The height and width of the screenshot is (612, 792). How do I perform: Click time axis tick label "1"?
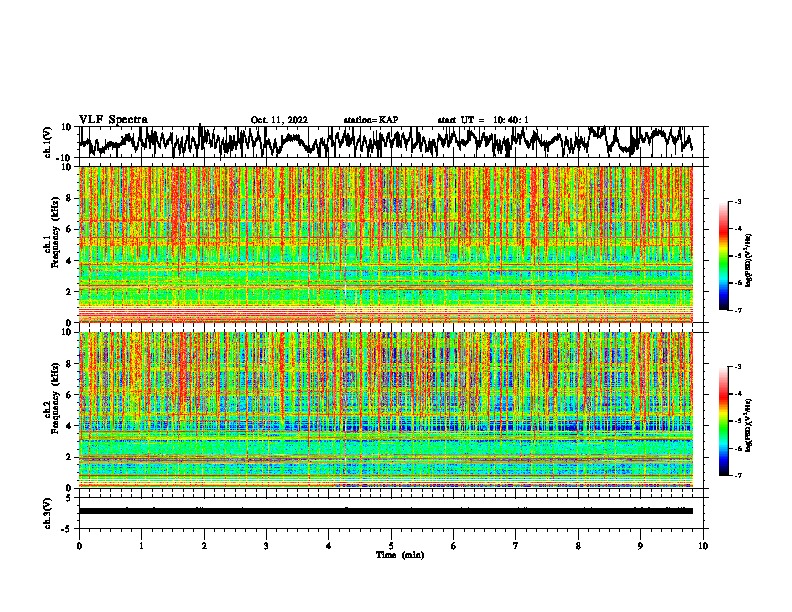(141, 546)
